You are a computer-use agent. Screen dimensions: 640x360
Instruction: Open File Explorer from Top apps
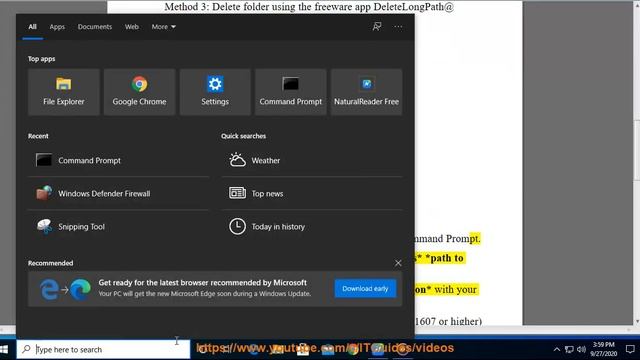point(64,92)
